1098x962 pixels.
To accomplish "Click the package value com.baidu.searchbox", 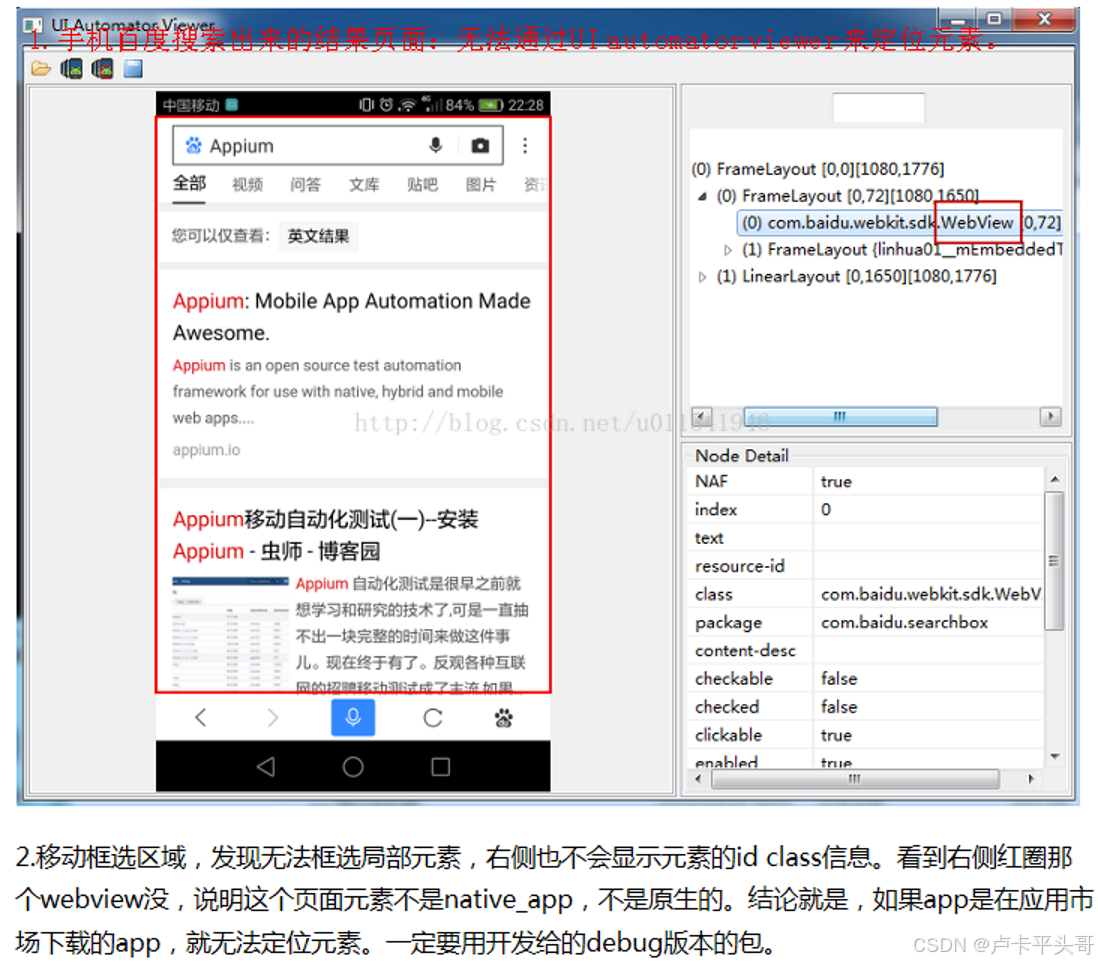I will (x=929, y=622).
